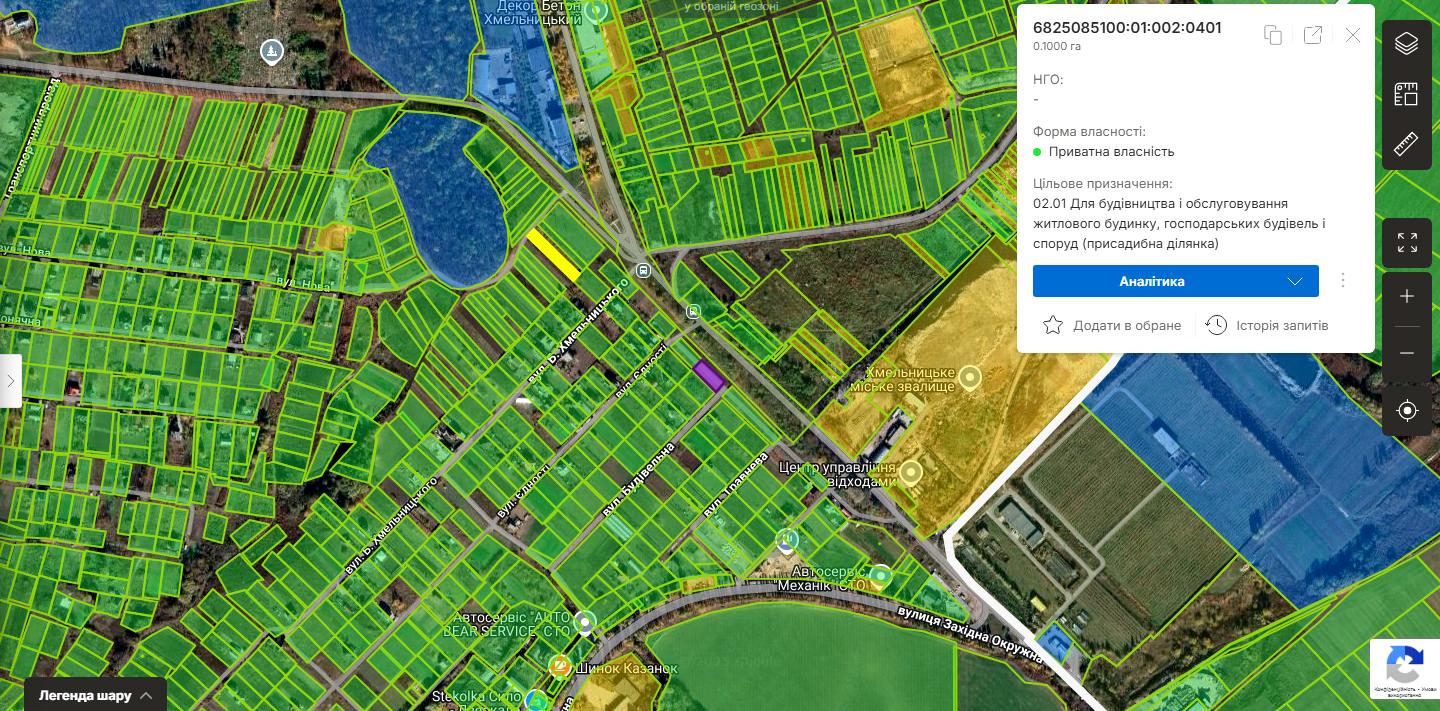Open Історія запитів request history

pyautogui.click(x=1267, y=325)
